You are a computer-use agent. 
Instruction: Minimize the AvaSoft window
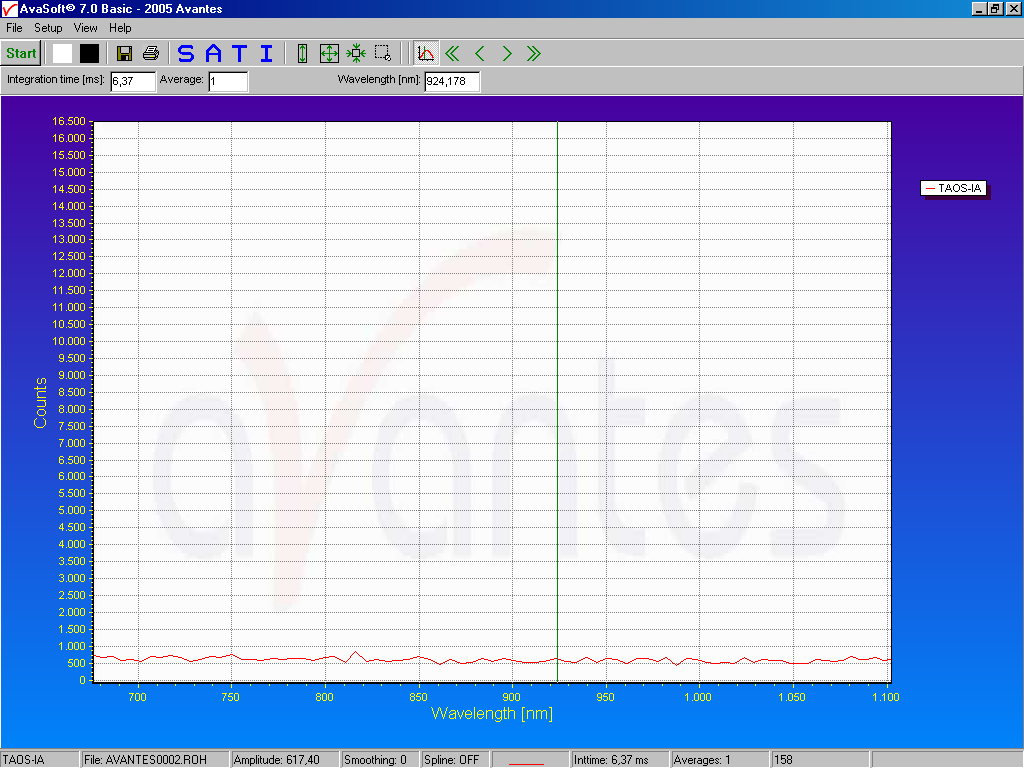coord(979,8)
